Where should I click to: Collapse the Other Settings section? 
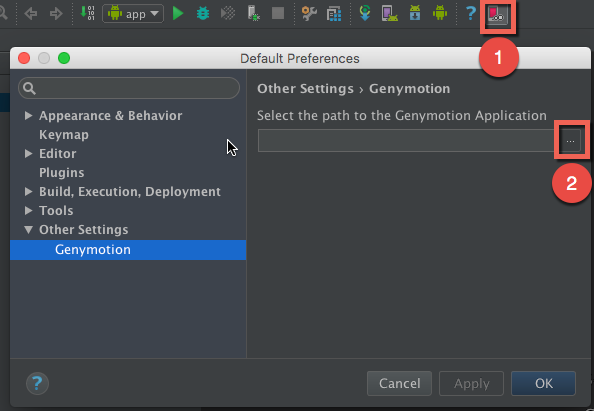click(x=28, y=230)
